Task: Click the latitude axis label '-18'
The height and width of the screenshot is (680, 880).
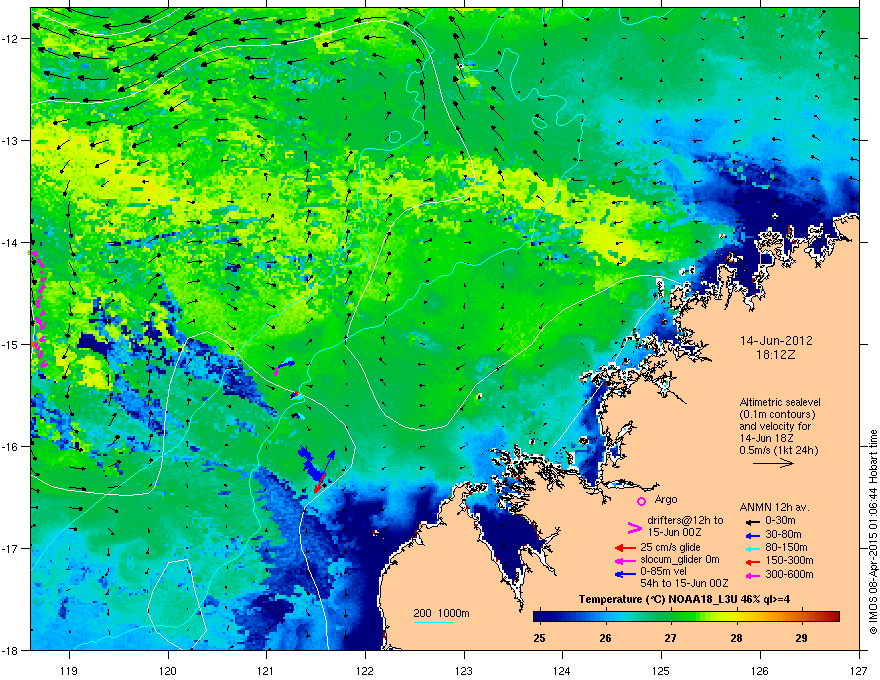Action: [x=10, y=650]
